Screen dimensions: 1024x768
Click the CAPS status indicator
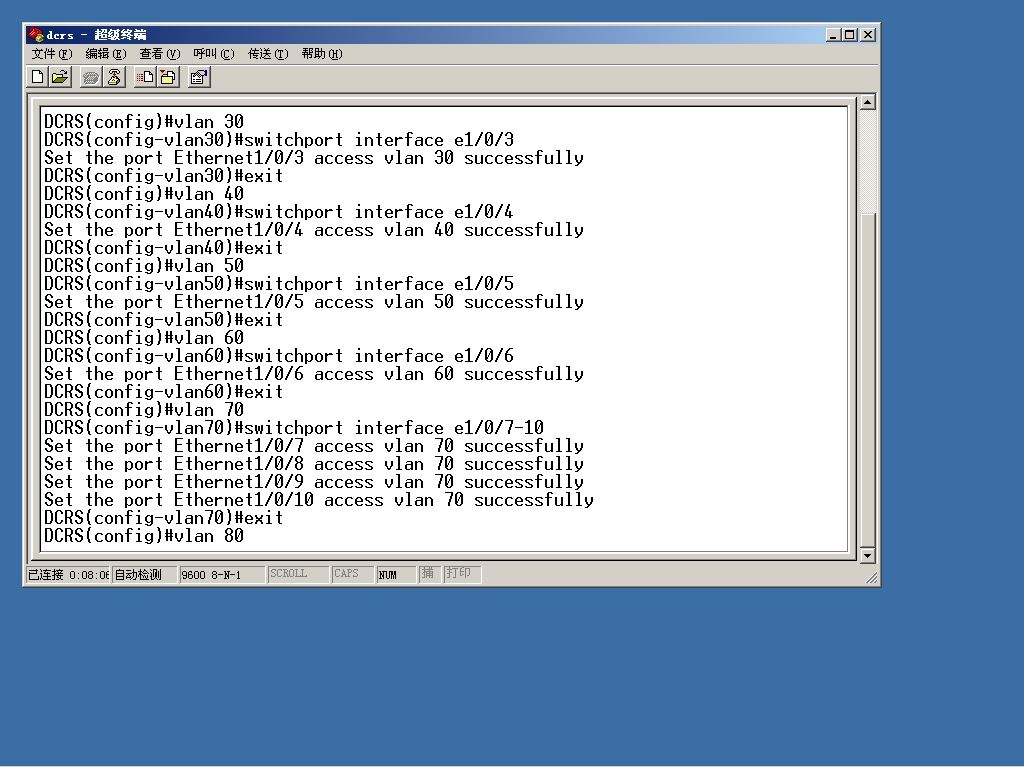(x=352, y=574)
